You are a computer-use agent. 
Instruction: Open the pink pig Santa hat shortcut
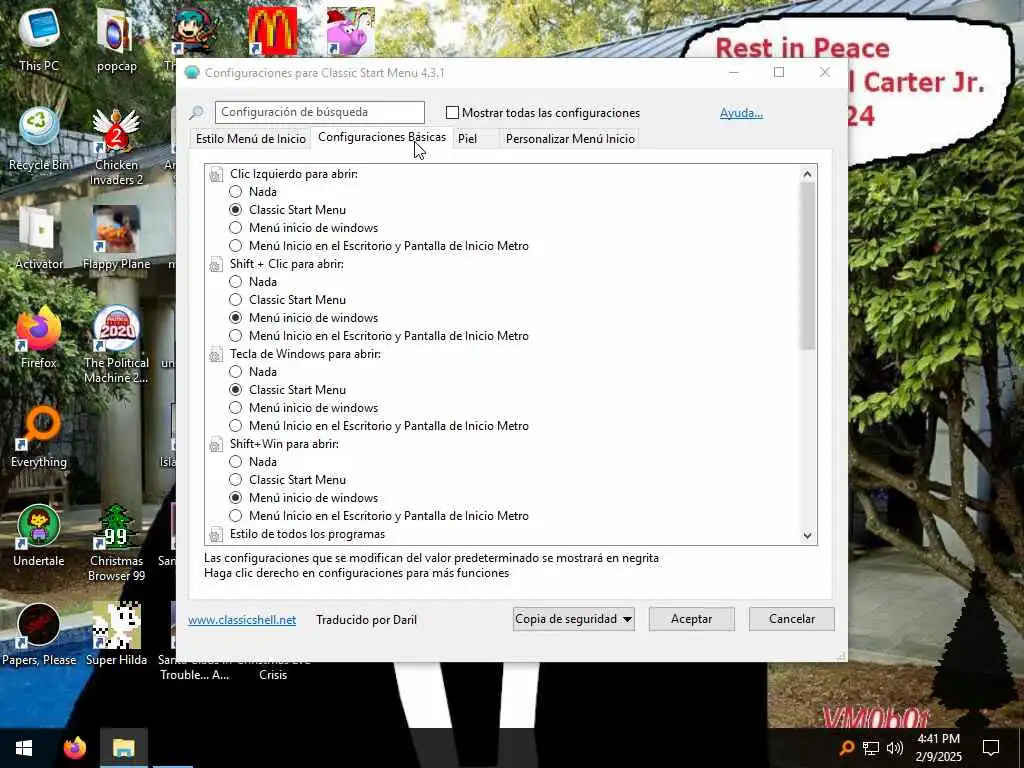[351, 31]
